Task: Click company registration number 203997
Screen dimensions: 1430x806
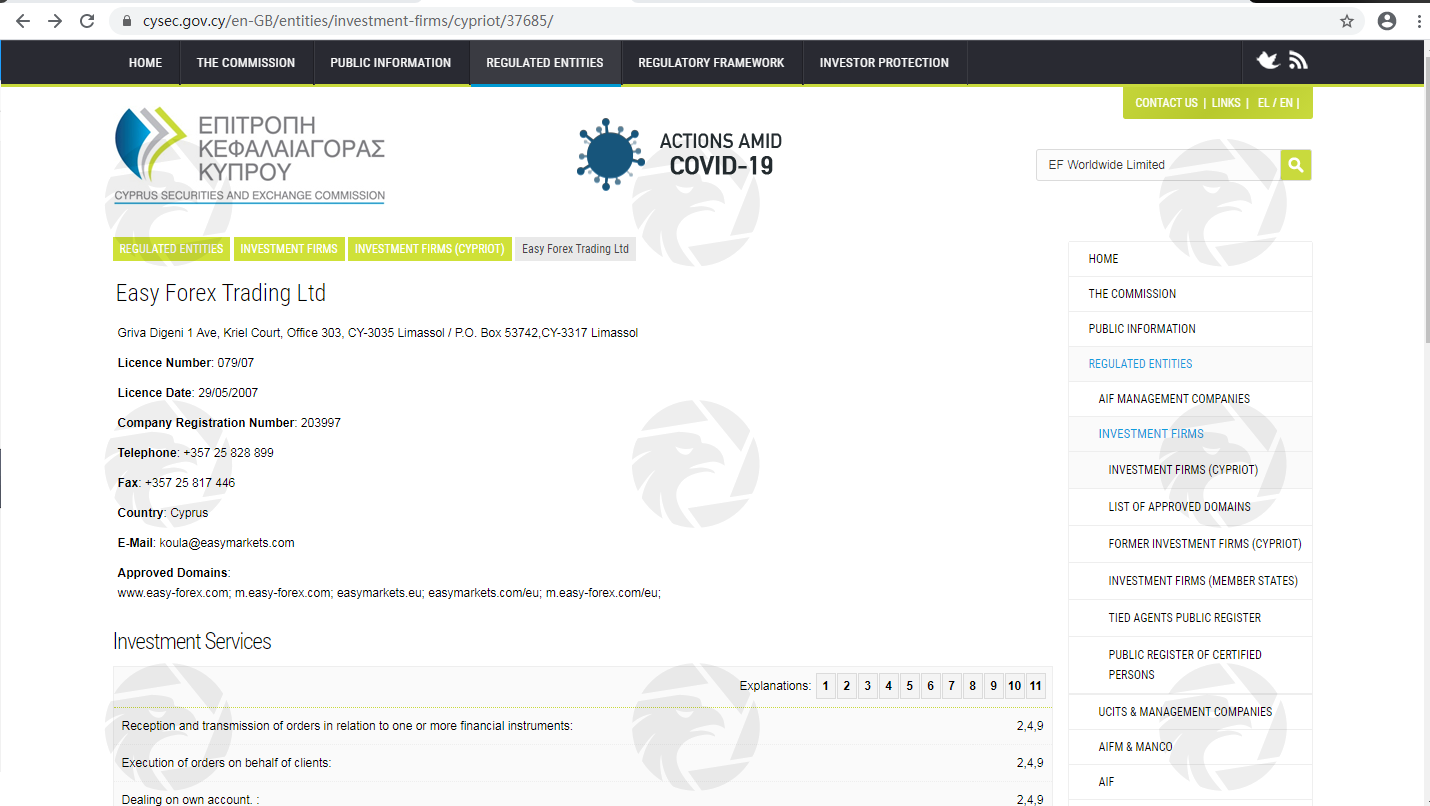Action: pos(321,423)
